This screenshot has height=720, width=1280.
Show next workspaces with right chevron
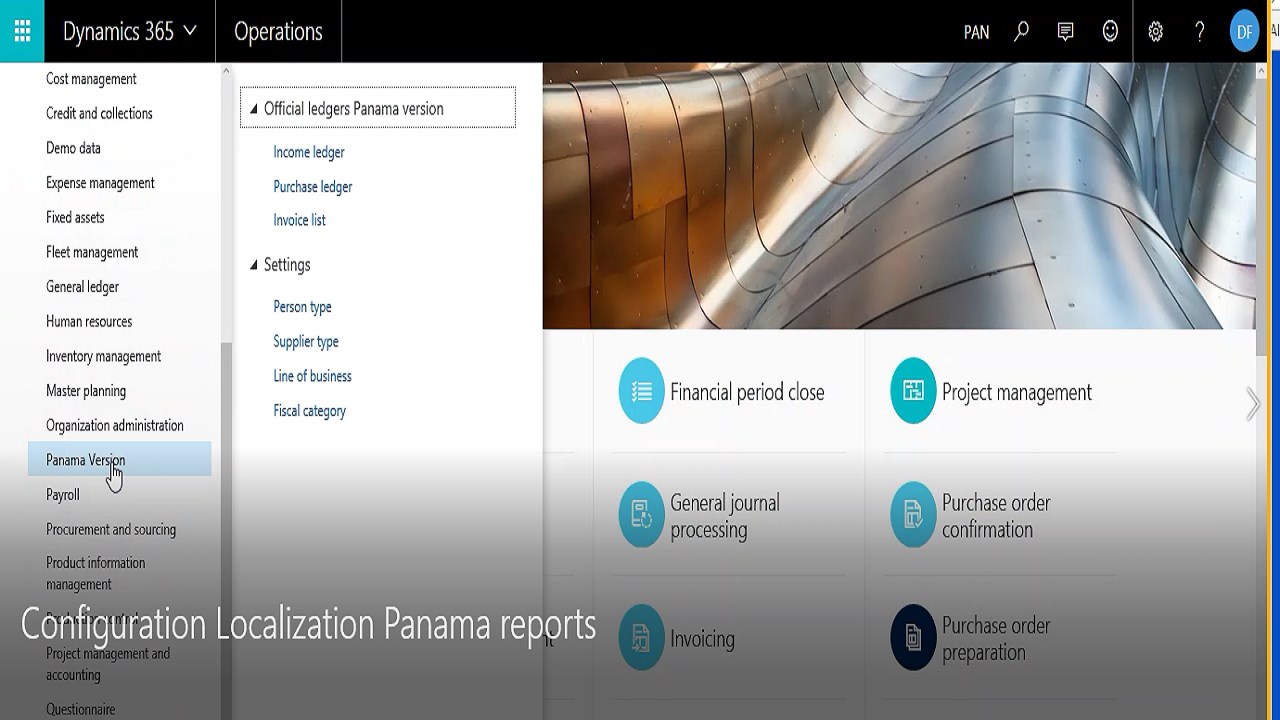[x=1253, y=404]
